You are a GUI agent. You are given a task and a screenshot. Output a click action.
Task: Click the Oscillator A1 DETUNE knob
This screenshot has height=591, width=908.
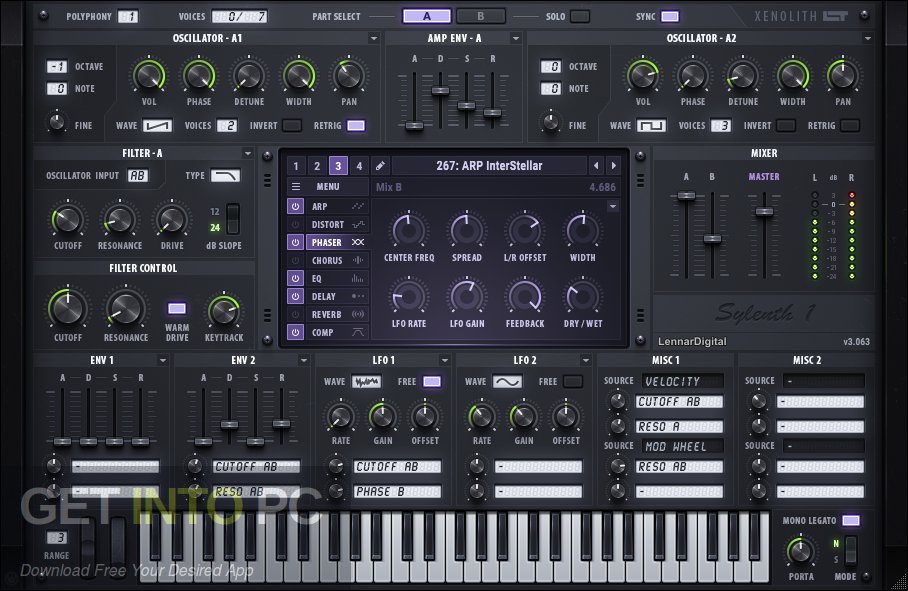249,76
